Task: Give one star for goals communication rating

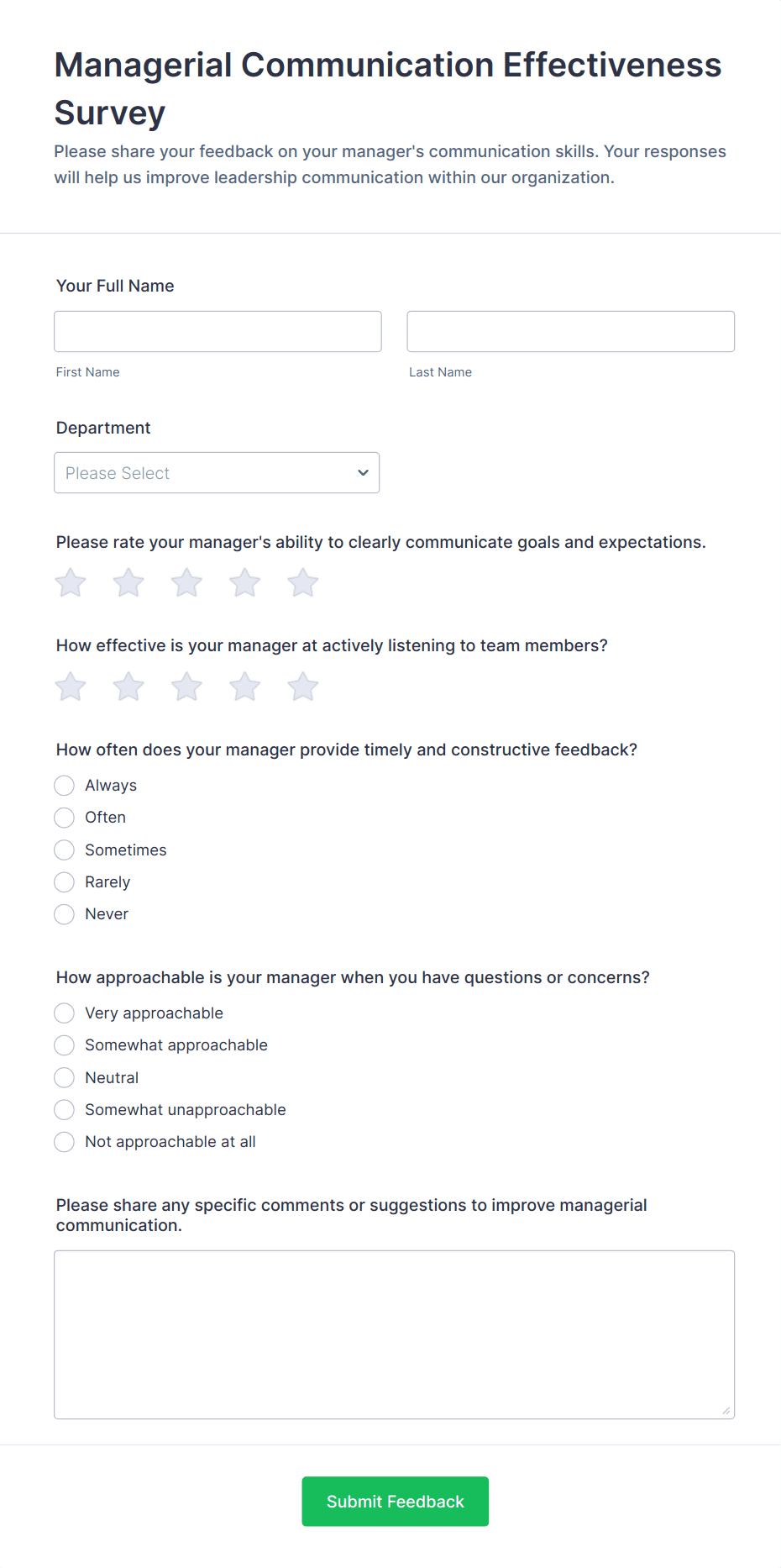Action: pos(70,582)
